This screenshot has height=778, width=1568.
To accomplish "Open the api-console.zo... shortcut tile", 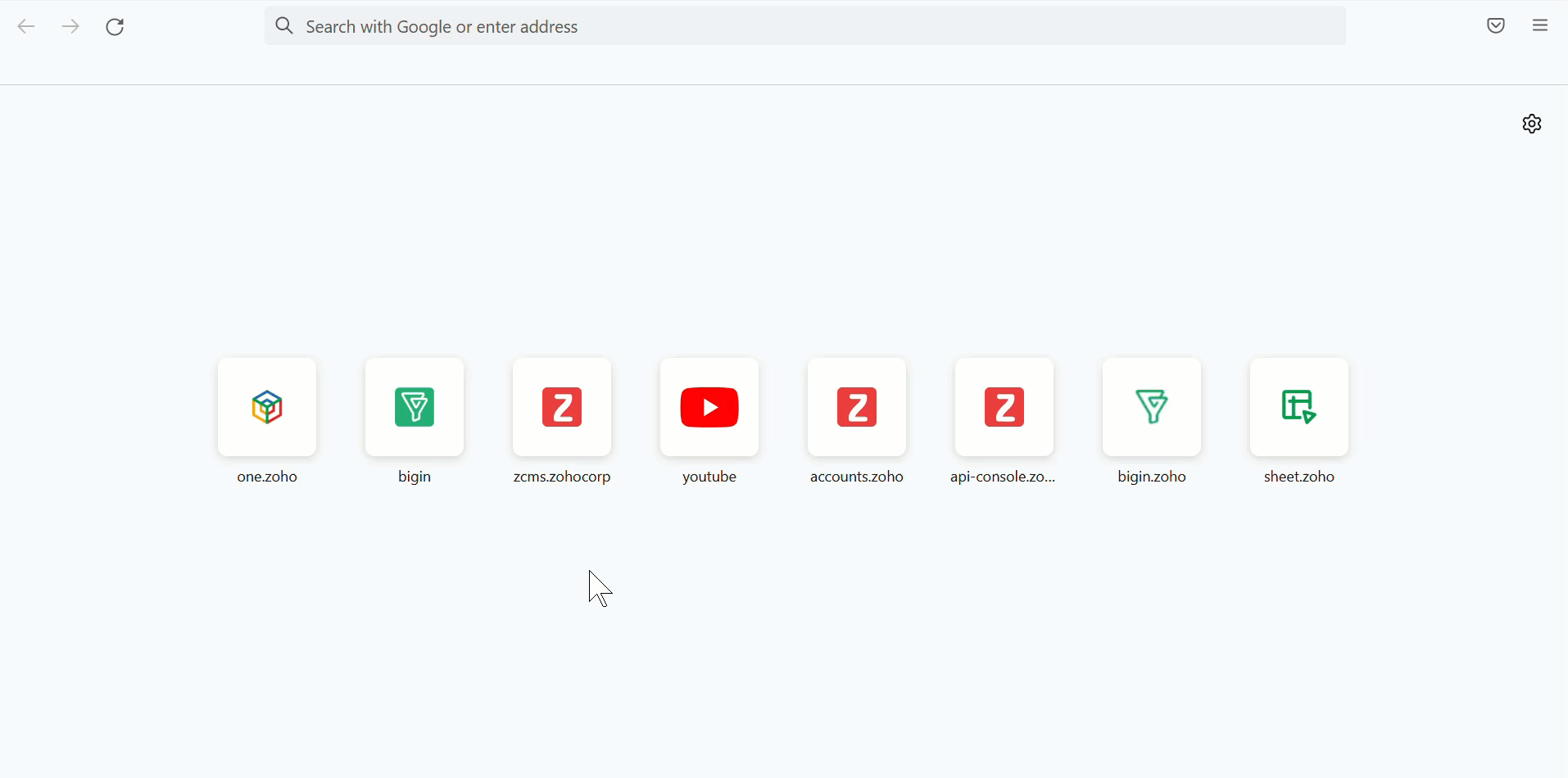I will pos(1004,407).
